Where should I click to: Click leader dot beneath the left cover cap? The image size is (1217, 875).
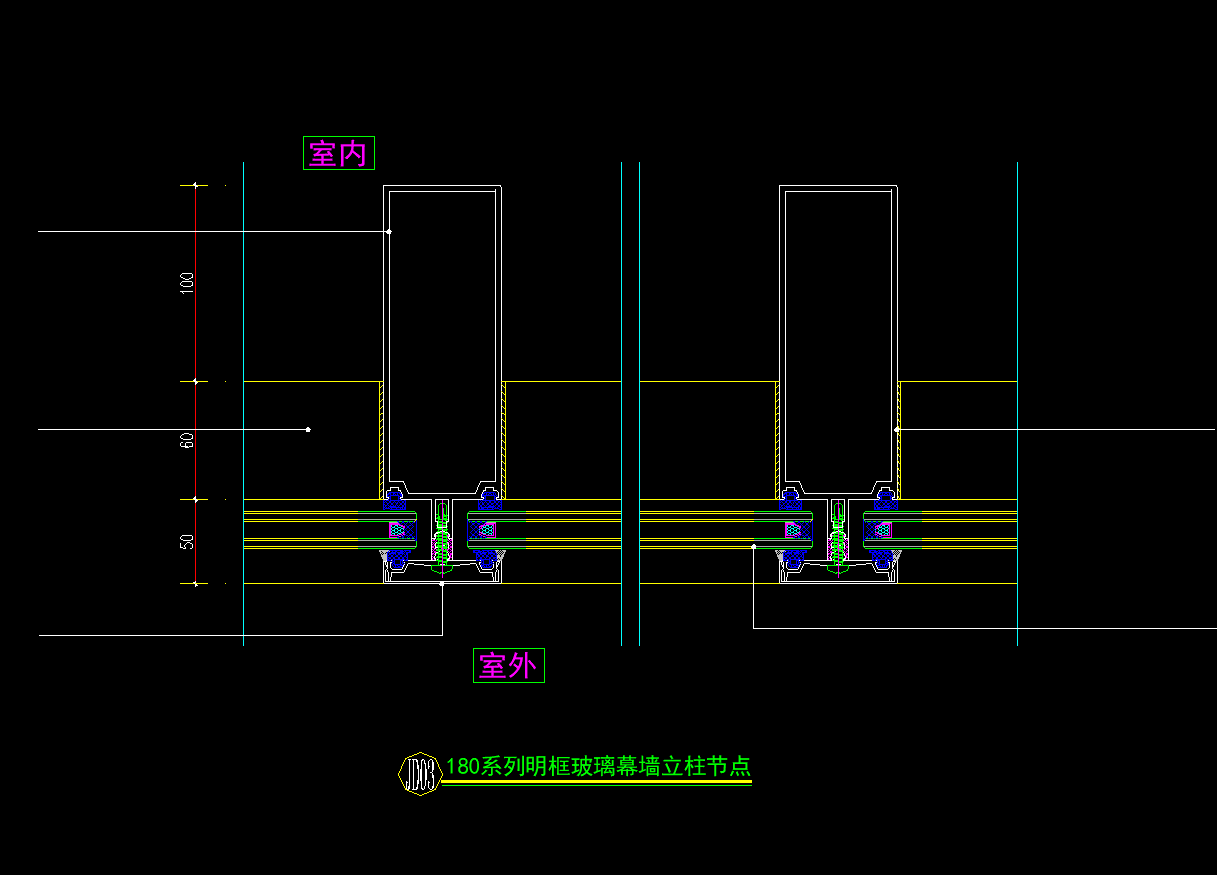click(442, 584)
